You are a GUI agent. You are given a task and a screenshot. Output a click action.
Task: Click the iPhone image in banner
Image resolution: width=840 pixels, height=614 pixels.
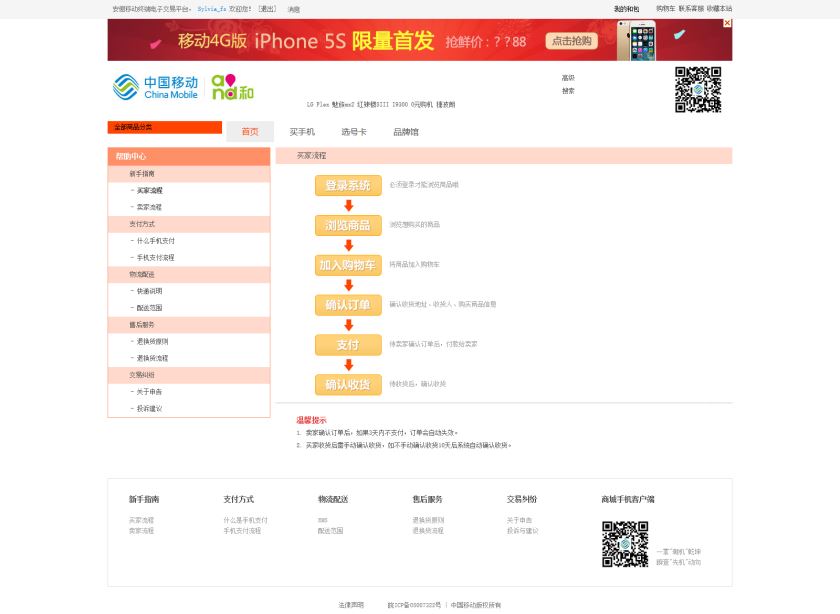[636, 40]
